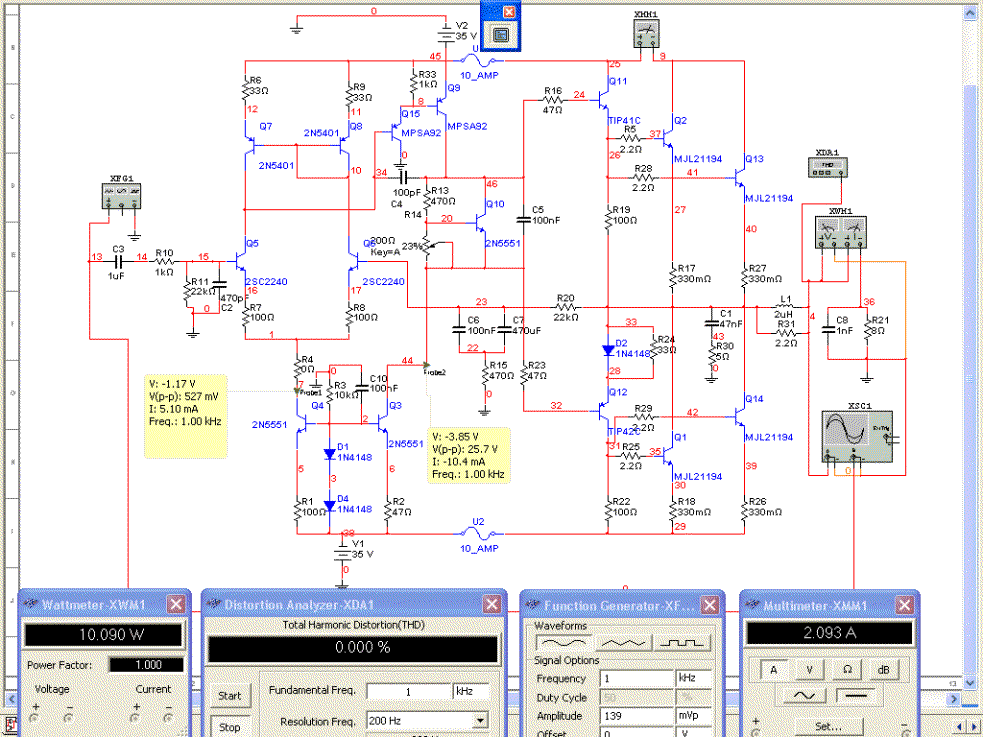This screenshot has height=737, width=983.
Task: Click the Probe2 readout showing V: -3.85 V
Action: [x=469, y=455]
